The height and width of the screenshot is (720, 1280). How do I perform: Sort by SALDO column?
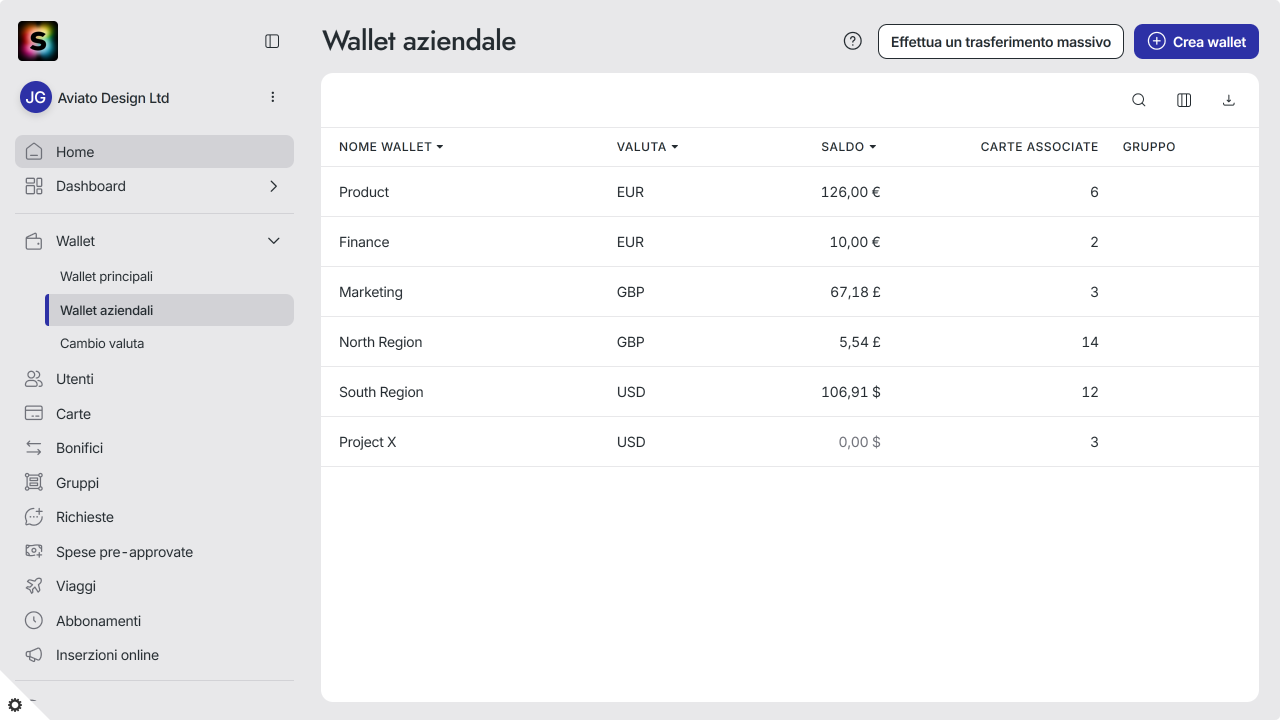[x=849, y=147]
